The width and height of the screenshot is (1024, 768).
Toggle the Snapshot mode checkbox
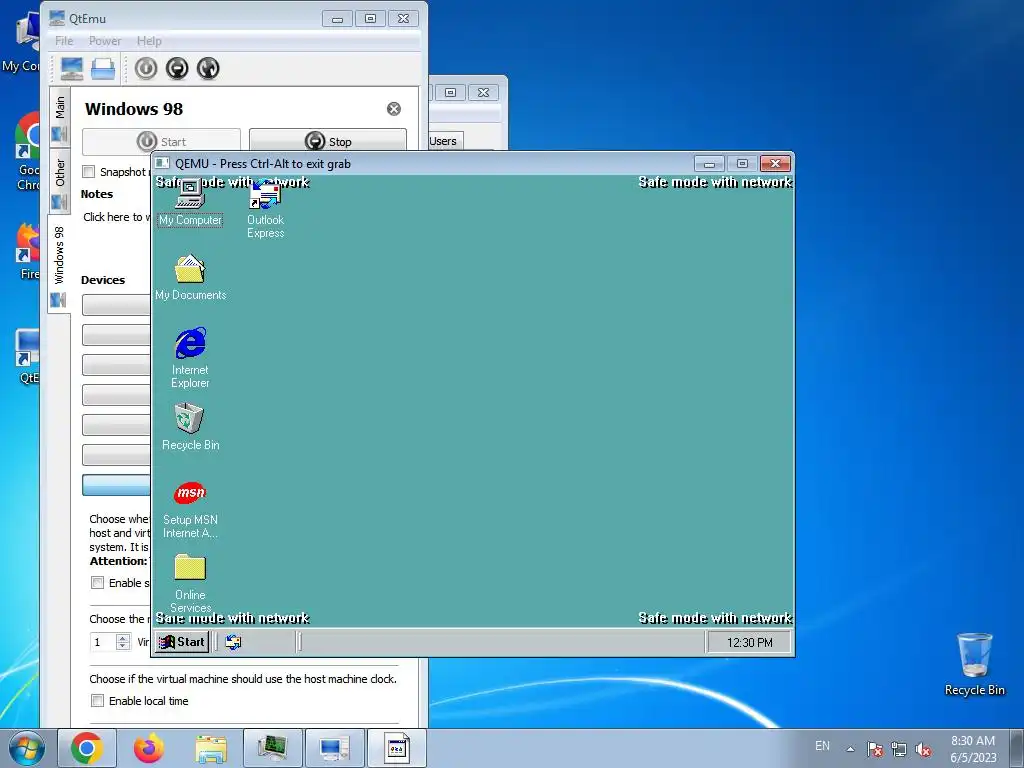pos(89,172)
